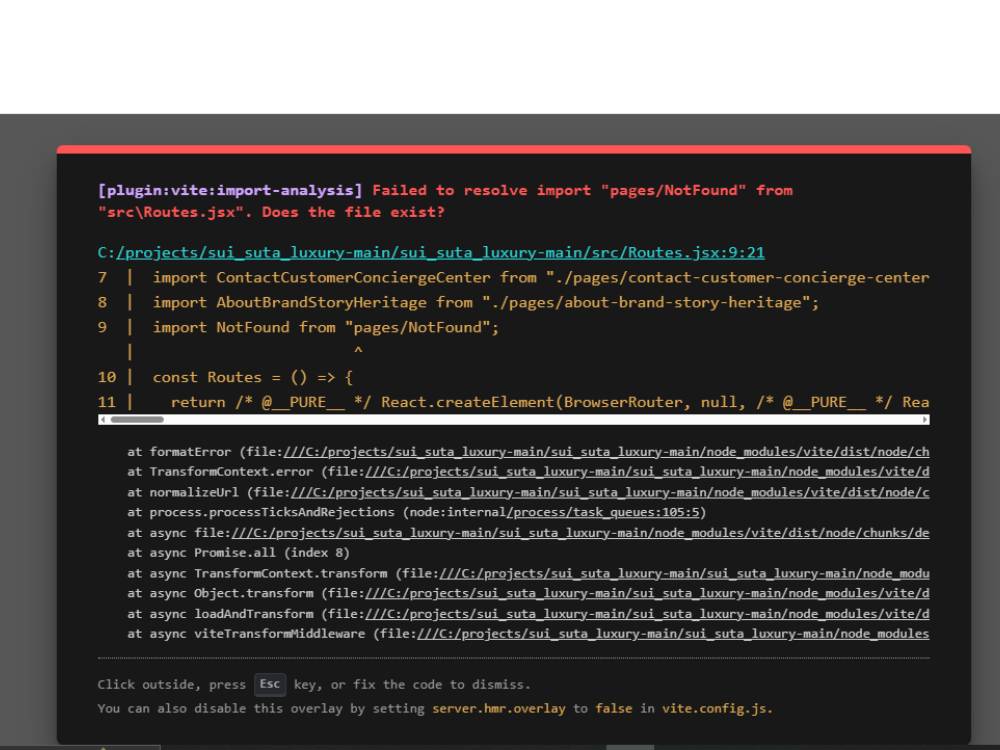Open the TransformContext.transform stack trace link

[684, 573]
